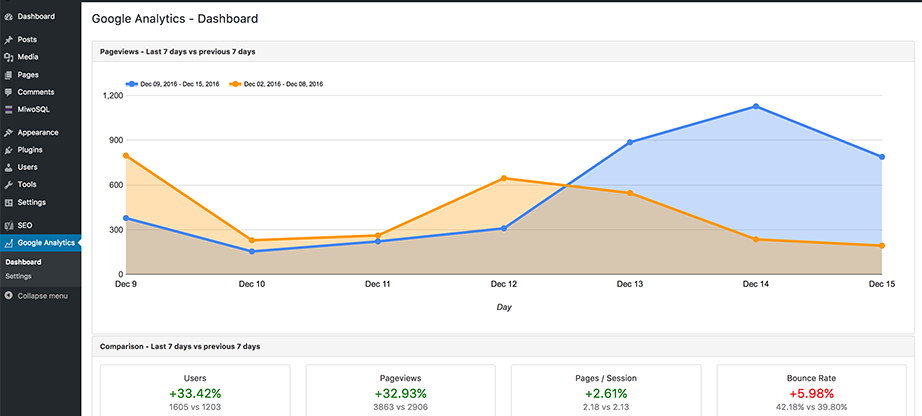
Task: Click the Pages / Session +2.61% value
Action: 606,394
